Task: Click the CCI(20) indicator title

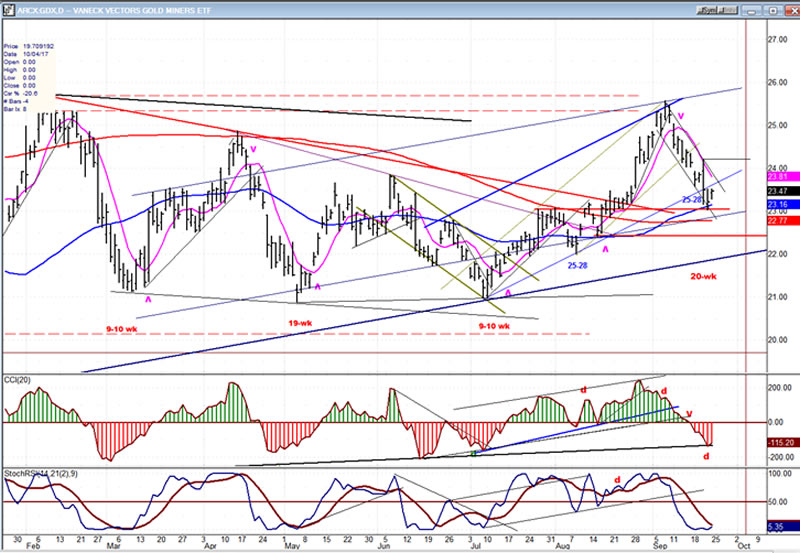Action: pos(17,380)
